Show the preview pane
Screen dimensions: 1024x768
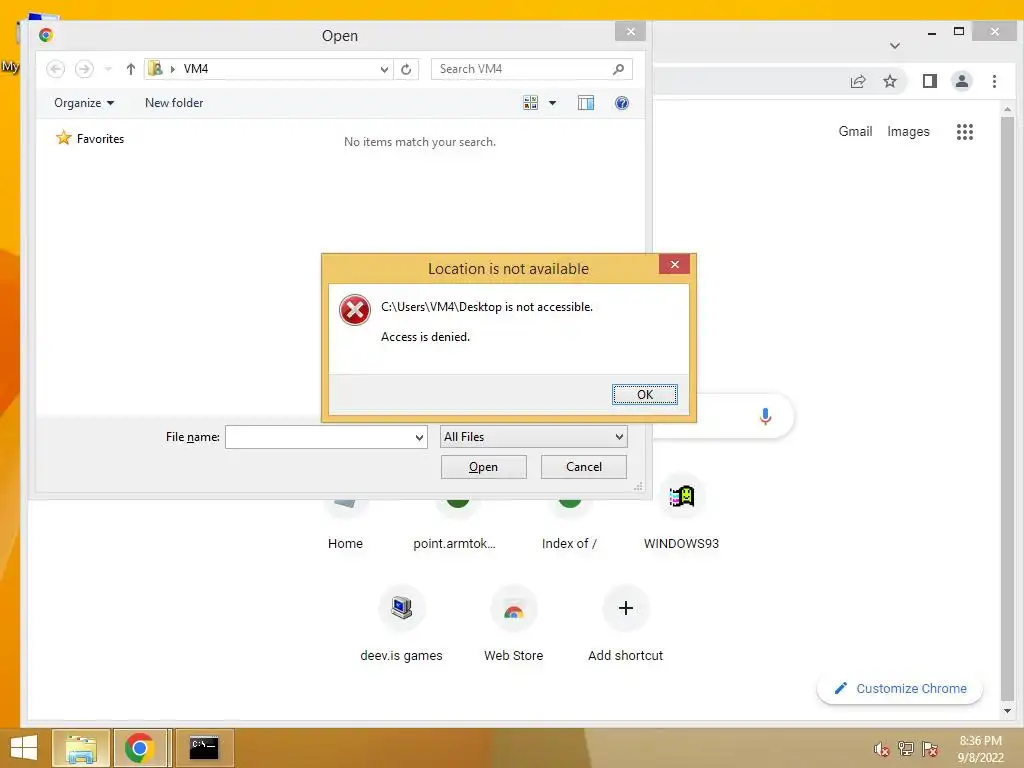click(x=586, y=103)
